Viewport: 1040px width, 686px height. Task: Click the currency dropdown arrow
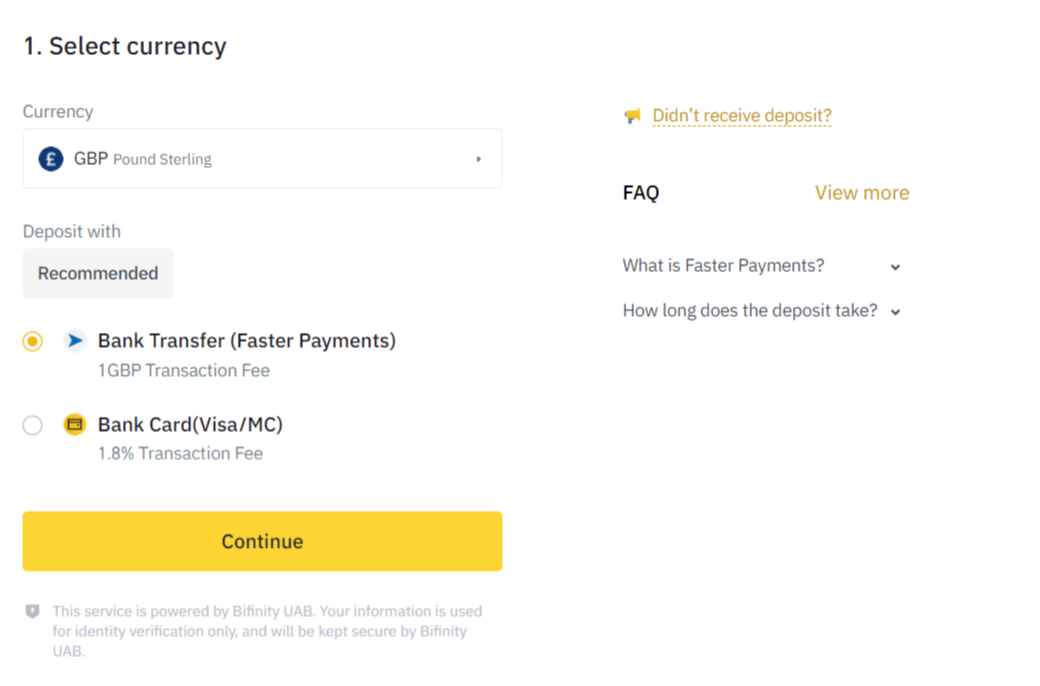(x=478, y=159)
